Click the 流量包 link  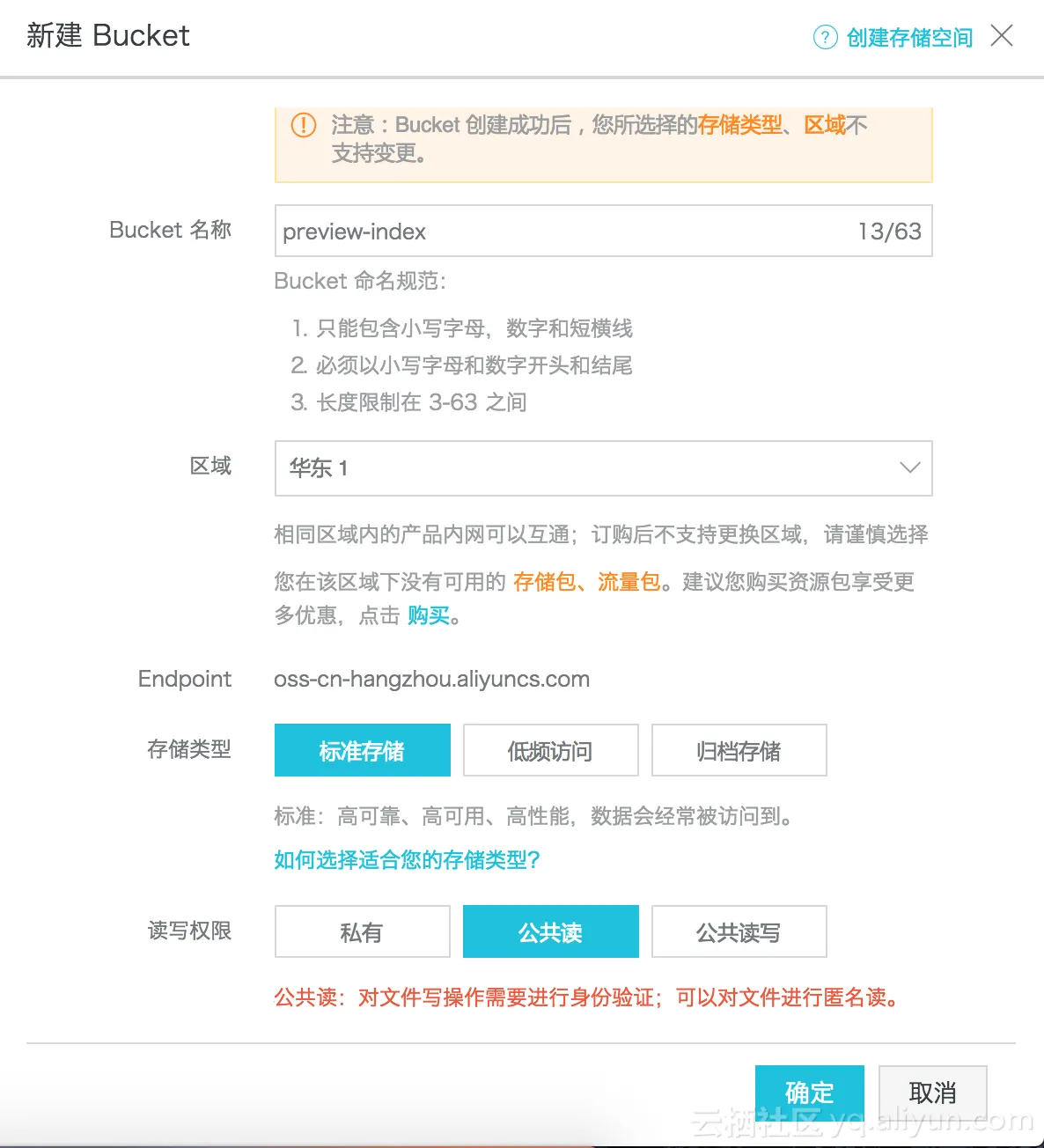629,582
